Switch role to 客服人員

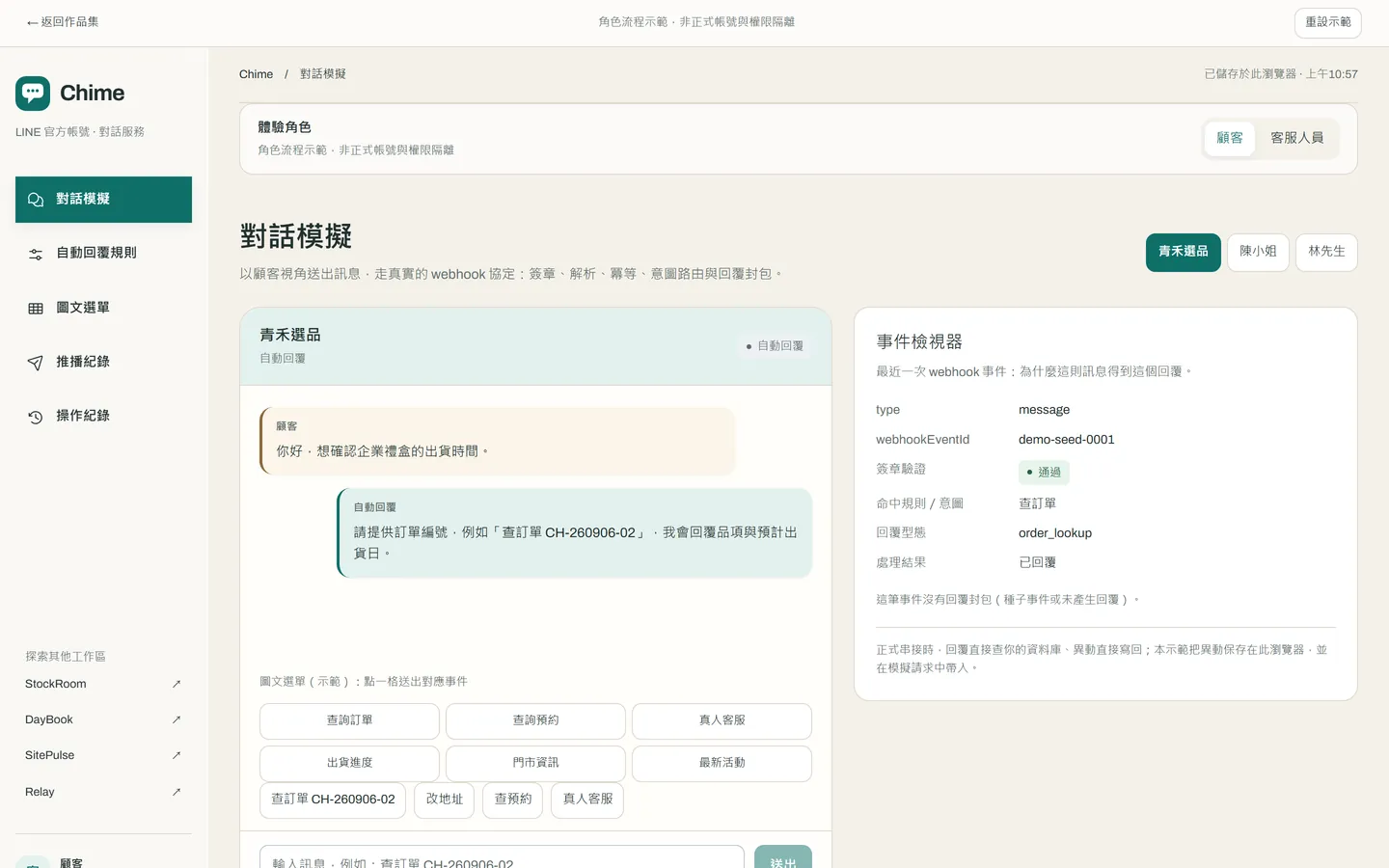click(x=1297, y=138)
